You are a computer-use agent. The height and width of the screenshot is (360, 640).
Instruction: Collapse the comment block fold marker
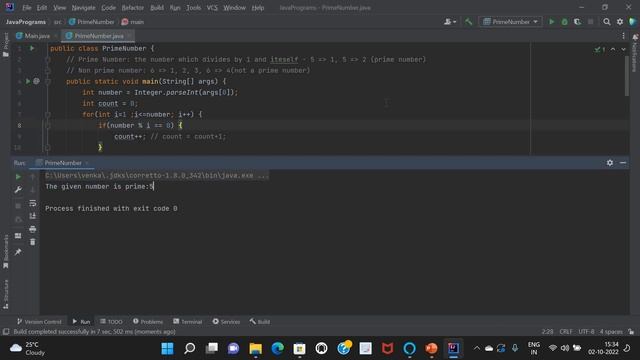(48, 60)
